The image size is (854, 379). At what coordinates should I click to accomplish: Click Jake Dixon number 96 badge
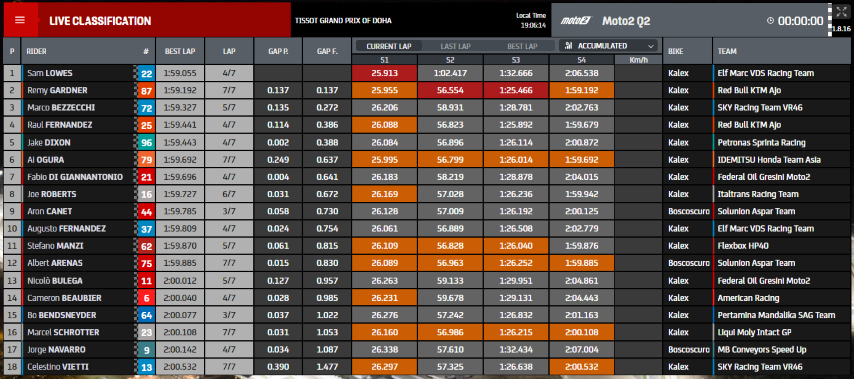pyautogui.click(x=146, y=143)
